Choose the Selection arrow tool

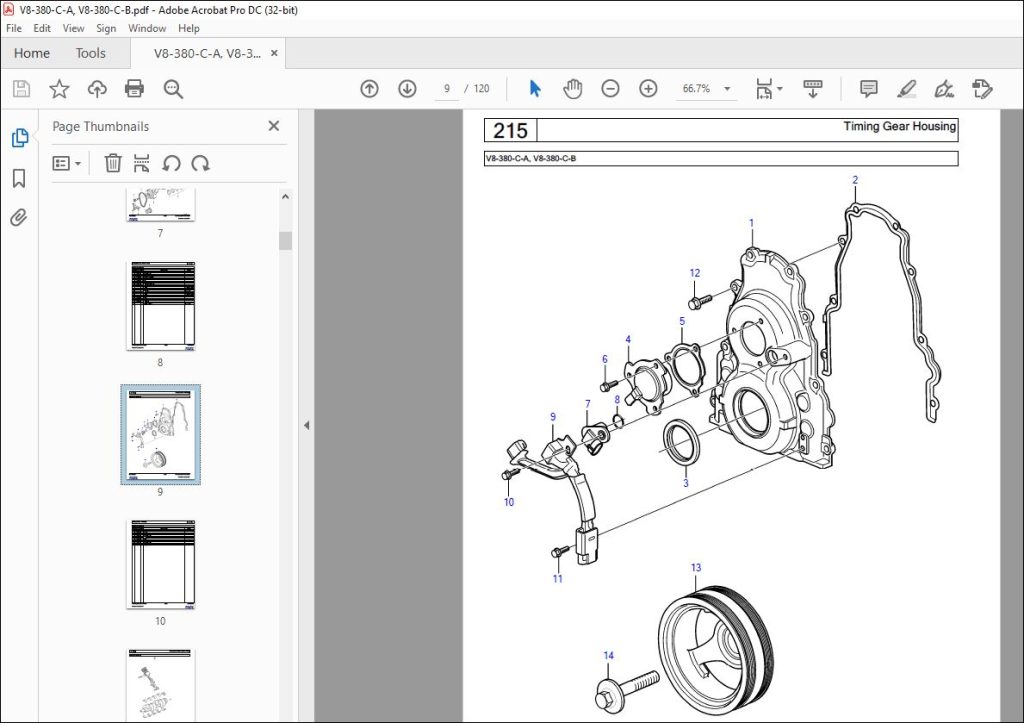pyautogui.click(x=535, y=89)
